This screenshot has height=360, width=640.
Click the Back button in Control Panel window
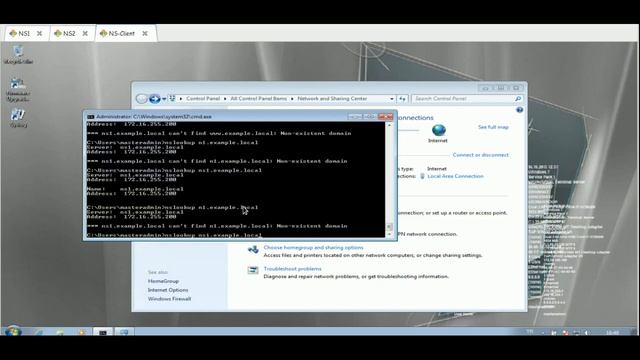(142, 99)
